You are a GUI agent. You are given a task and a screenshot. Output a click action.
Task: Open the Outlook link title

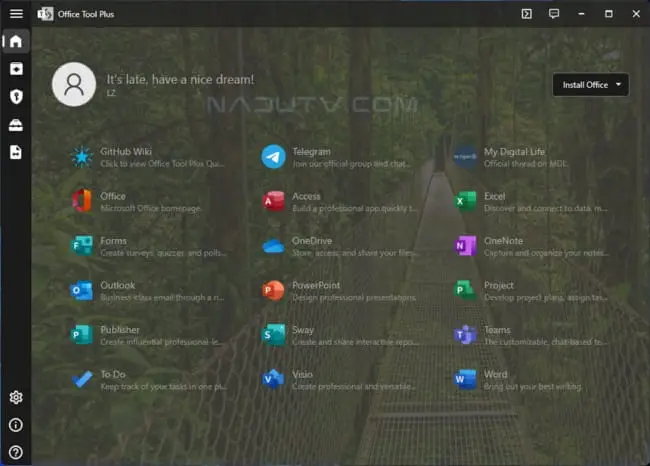point(118,285)
